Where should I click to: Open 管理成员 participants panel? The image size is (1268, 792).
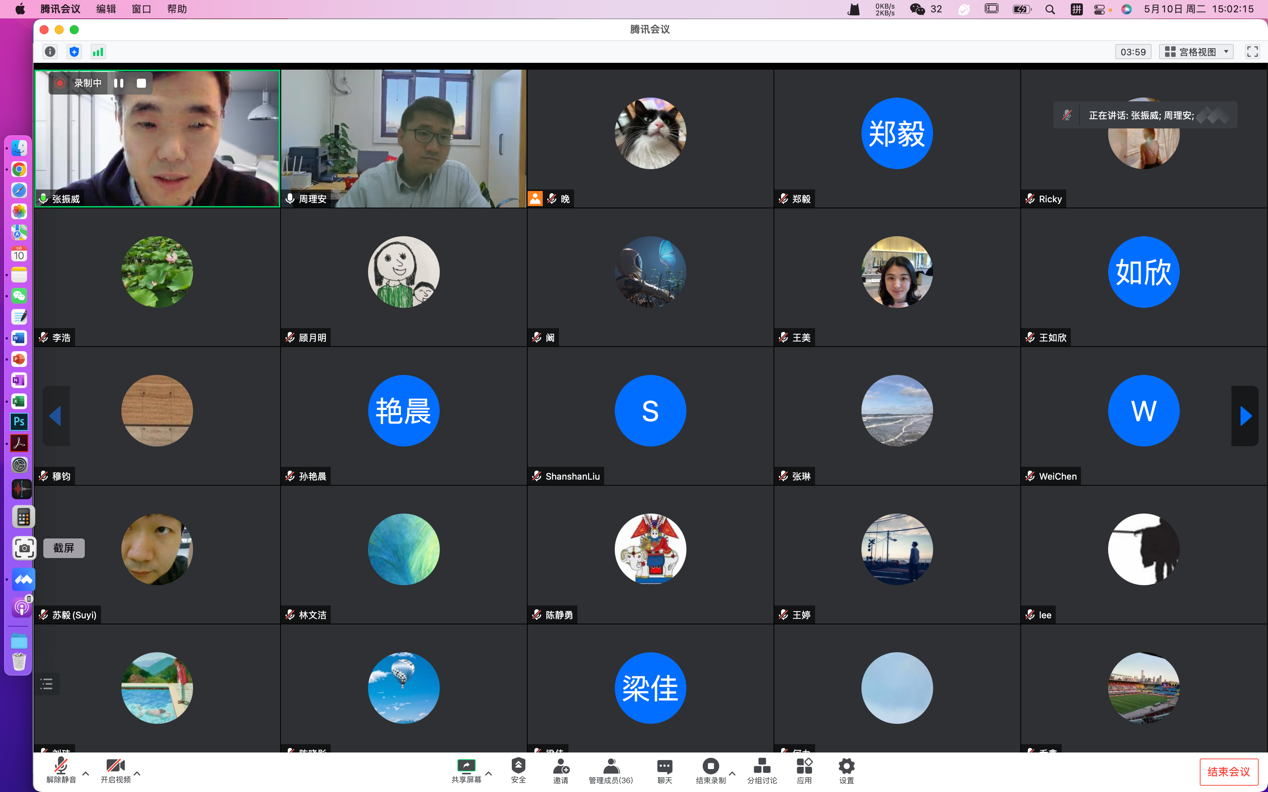[x=610, y=770]
